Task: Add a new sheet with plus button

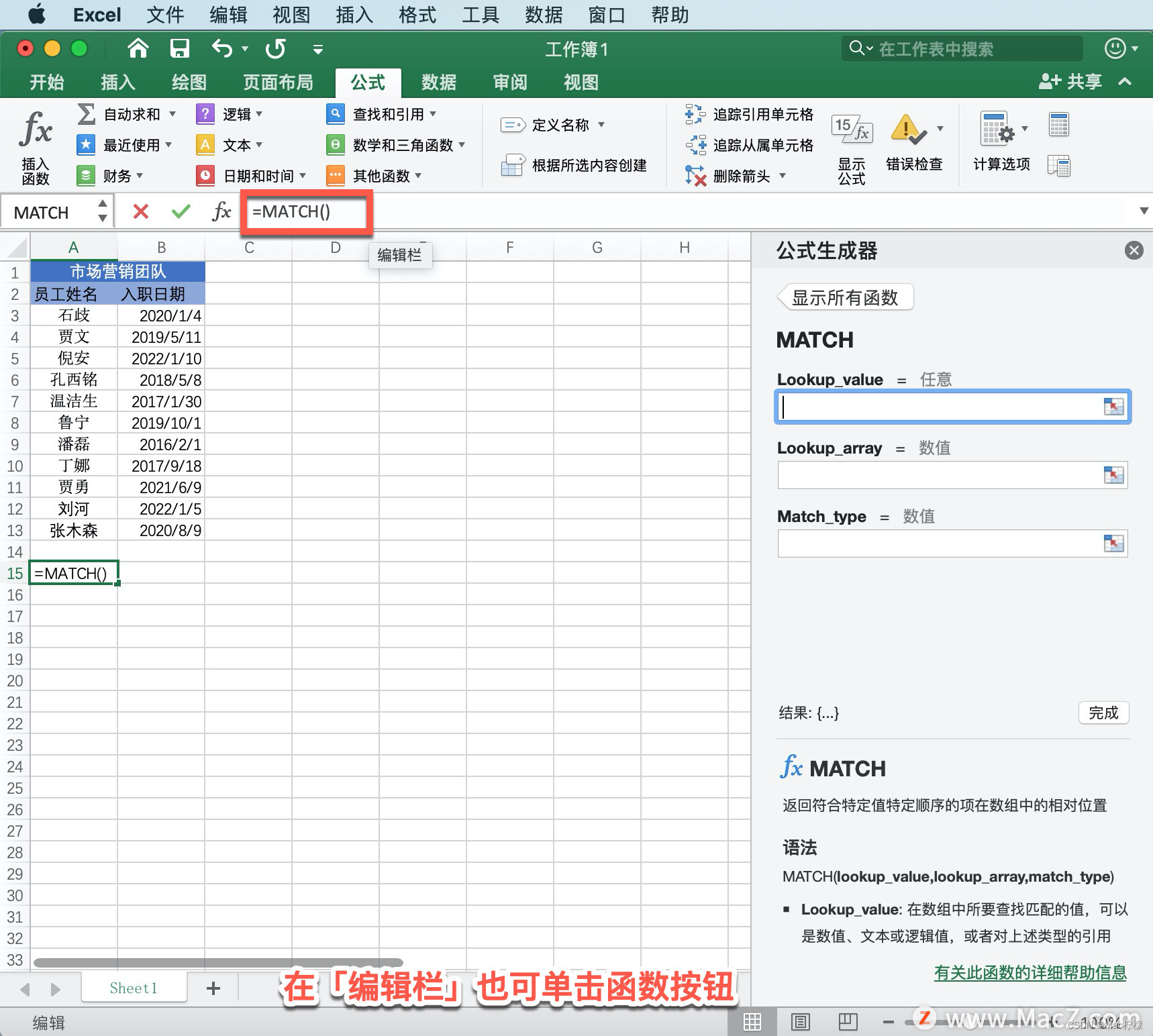Action: [x=213, y=988]
